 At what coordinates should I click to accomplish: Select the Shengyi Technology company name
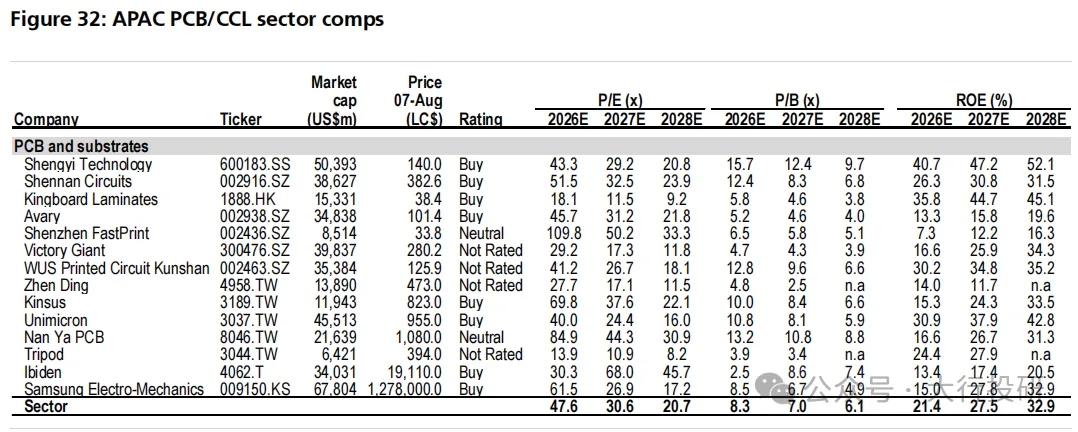point(88,164)
